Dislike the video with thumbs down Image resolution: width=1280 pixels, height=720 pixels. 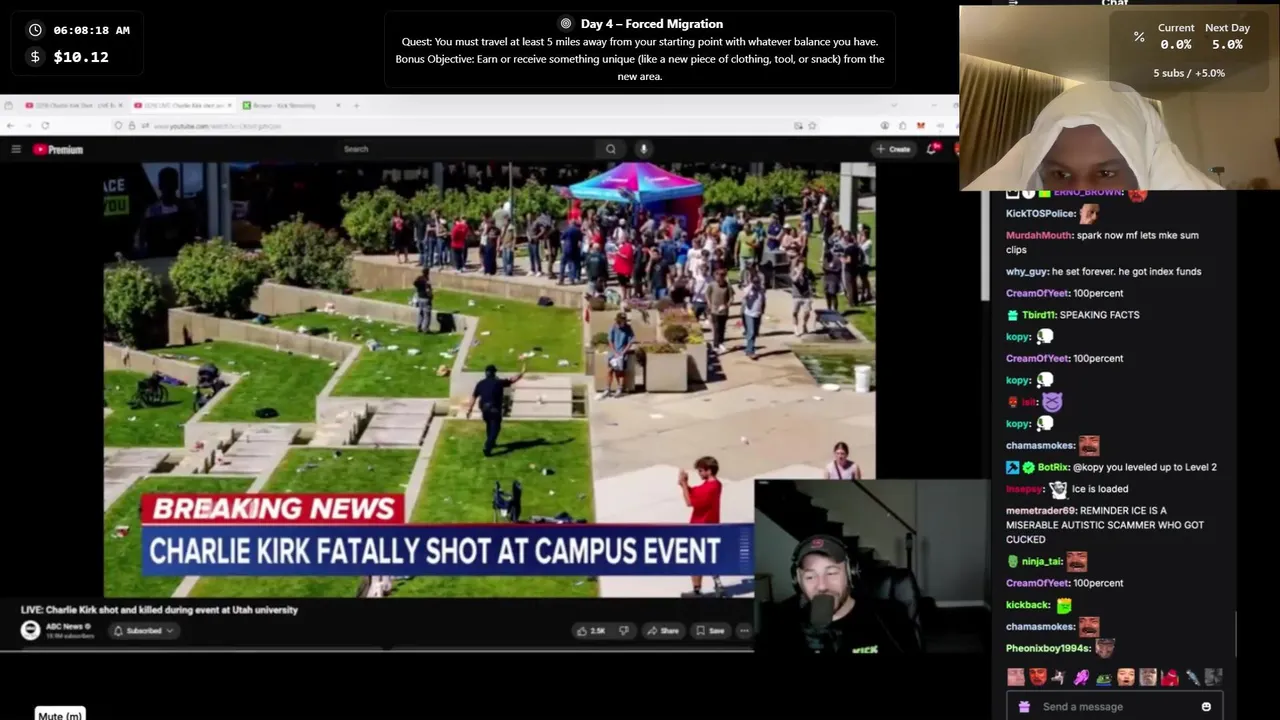(624, 631)
